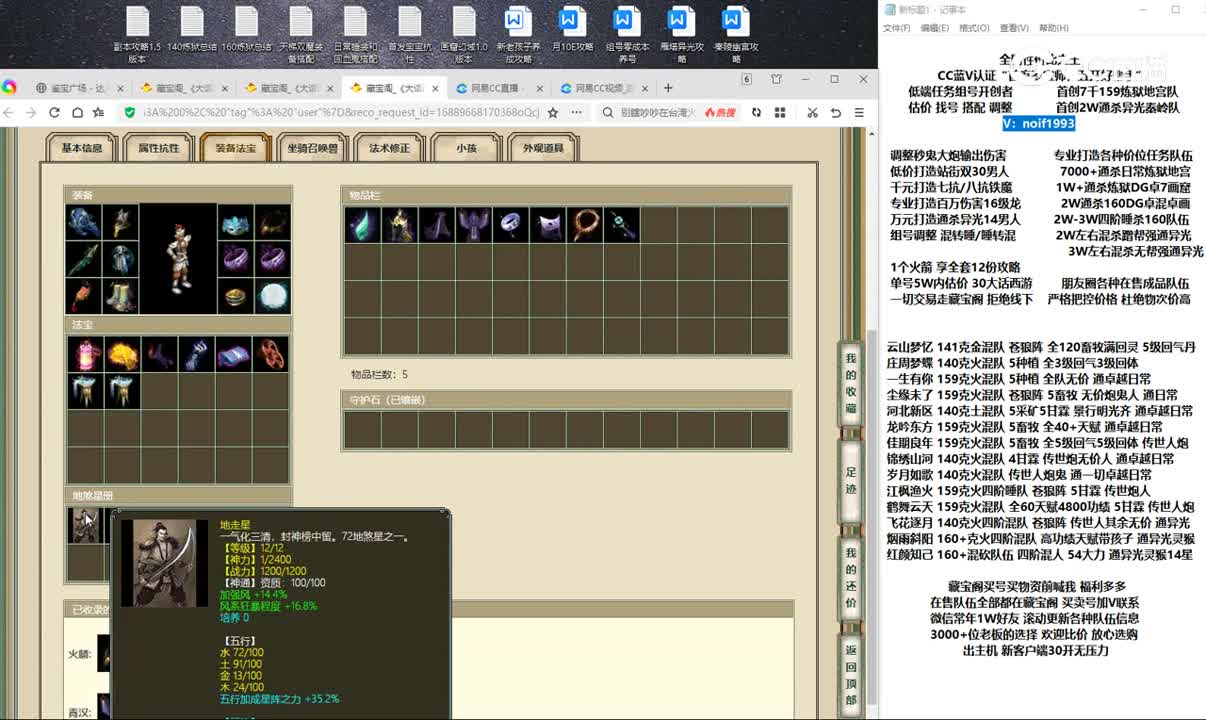Open Notepad 帮助(H) menu
Viewport: 1206px width, 720px height.
point(1054,28)
